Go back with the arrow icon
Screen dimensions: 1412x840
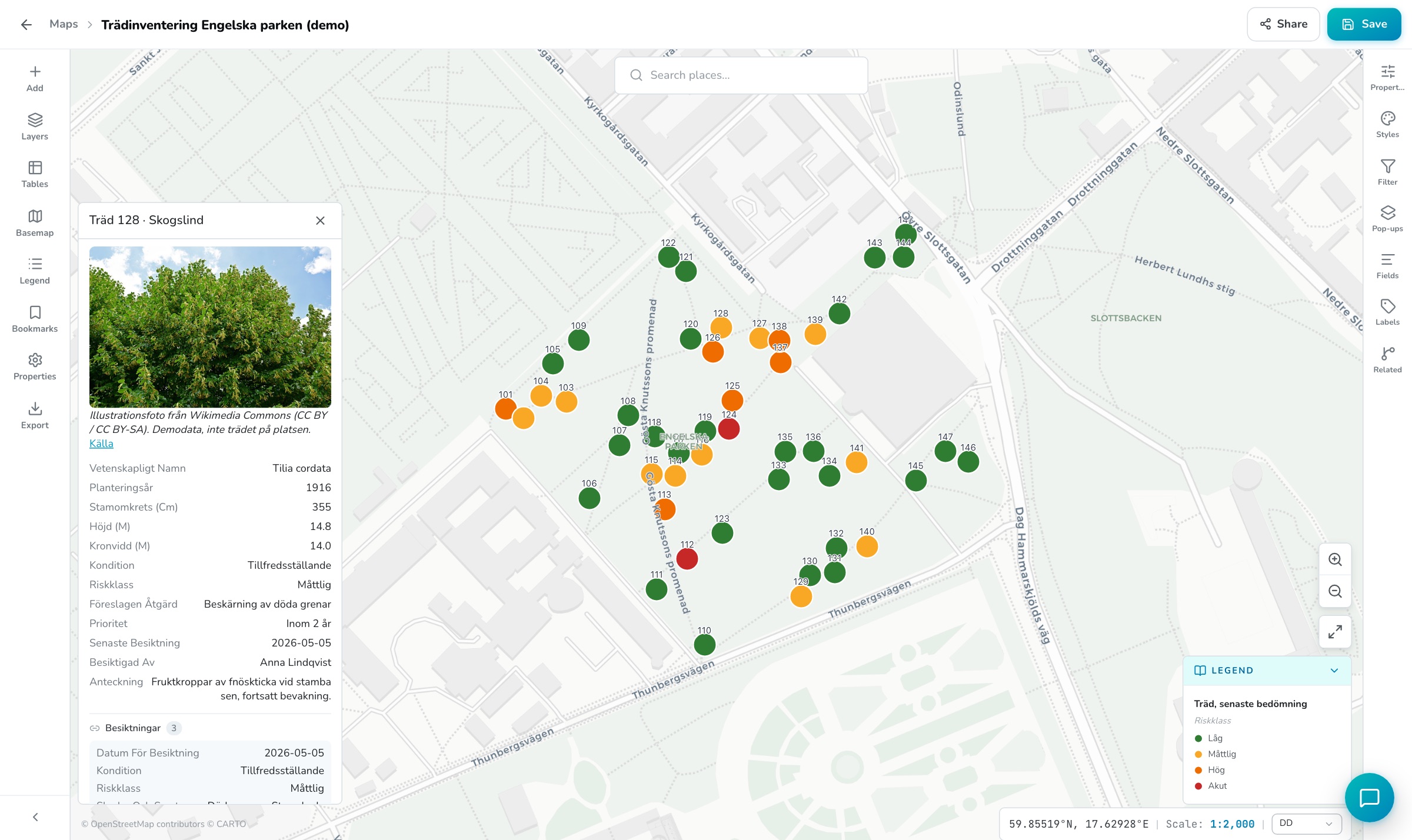pyautogui.click(x=26, y=24)
